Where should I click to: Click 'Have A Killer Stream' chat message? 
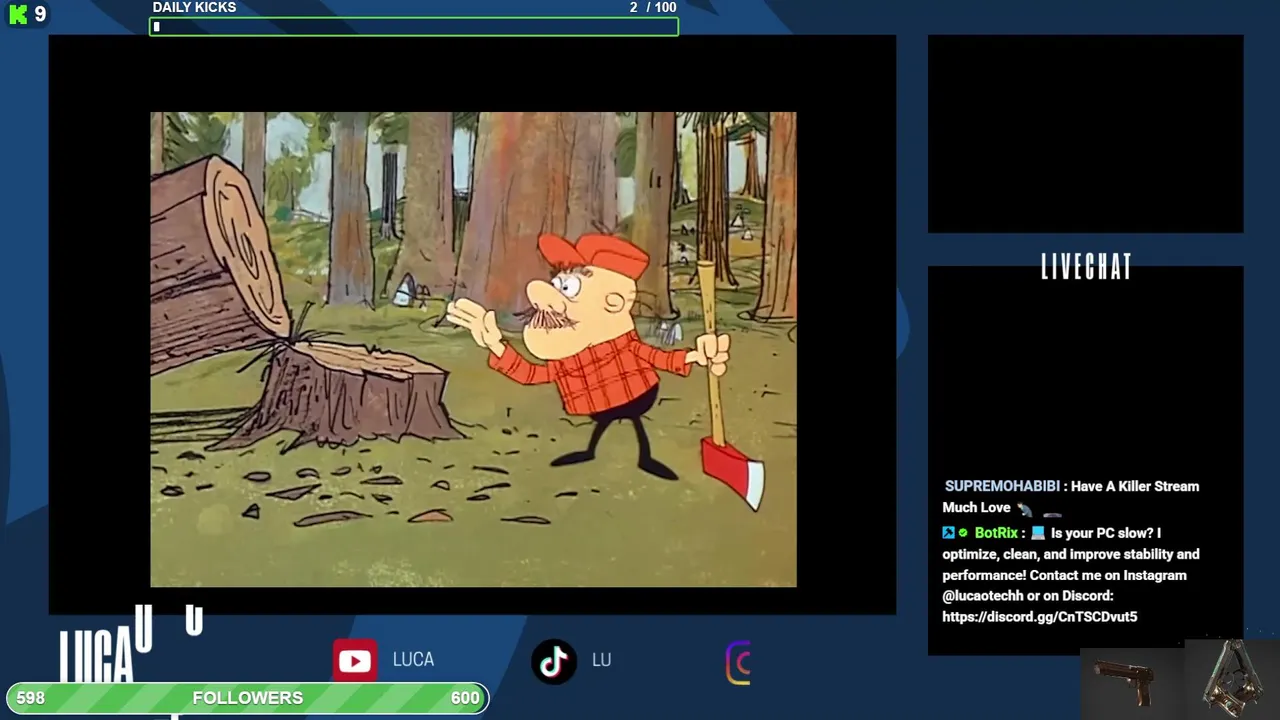click(x=1135, y=486)
